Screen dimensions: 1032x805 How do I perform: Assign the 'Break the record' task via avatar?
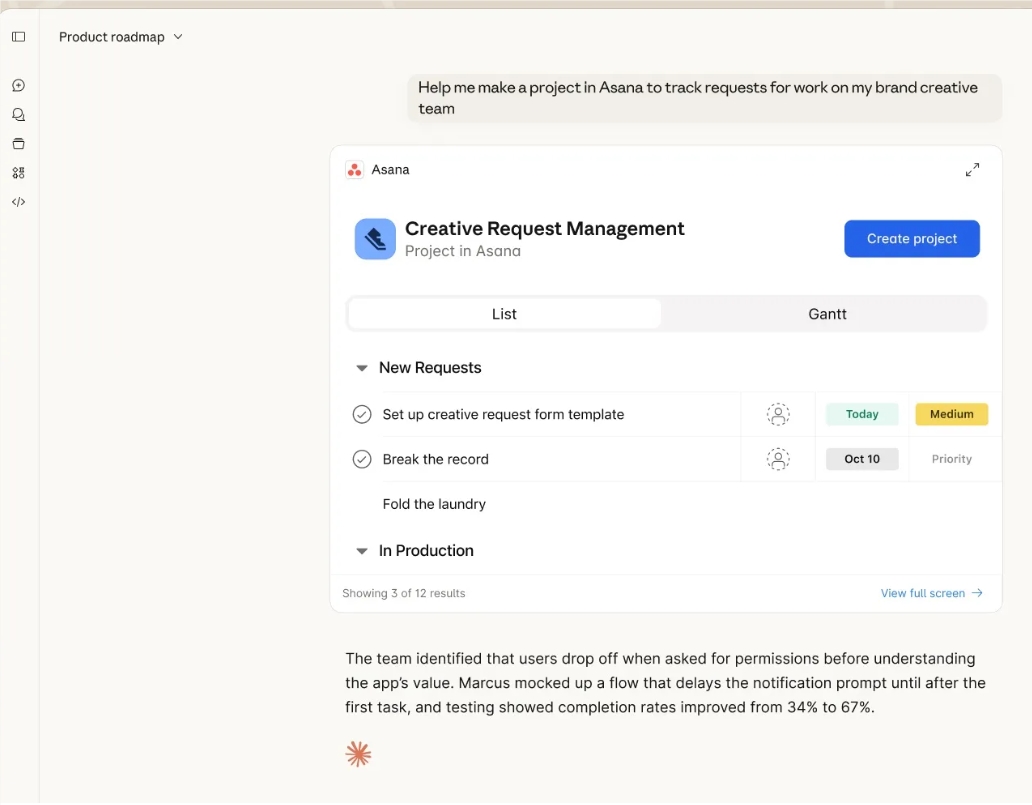[778, 459]
